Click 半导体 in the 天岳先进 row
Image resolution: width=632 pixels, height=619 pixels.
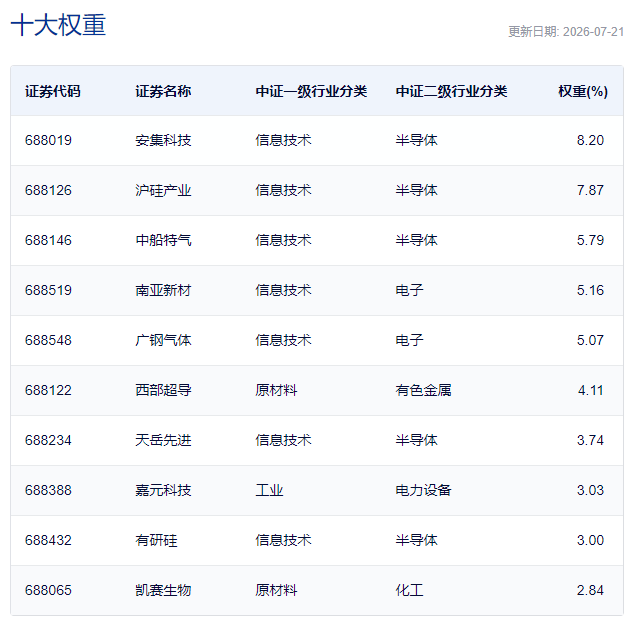417,440
